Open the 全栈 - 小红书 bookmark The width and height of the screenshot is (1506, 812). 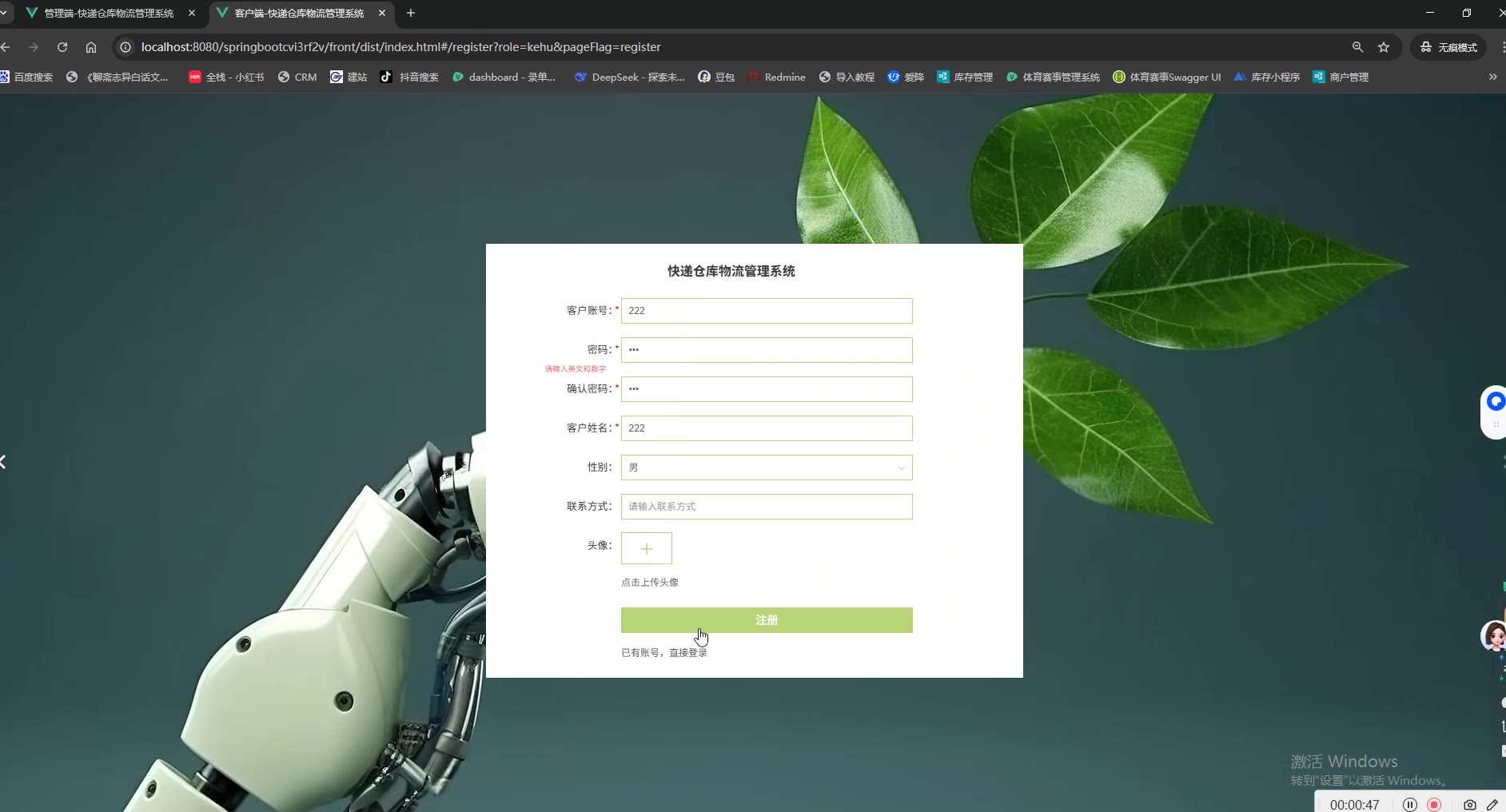point(226,77)
